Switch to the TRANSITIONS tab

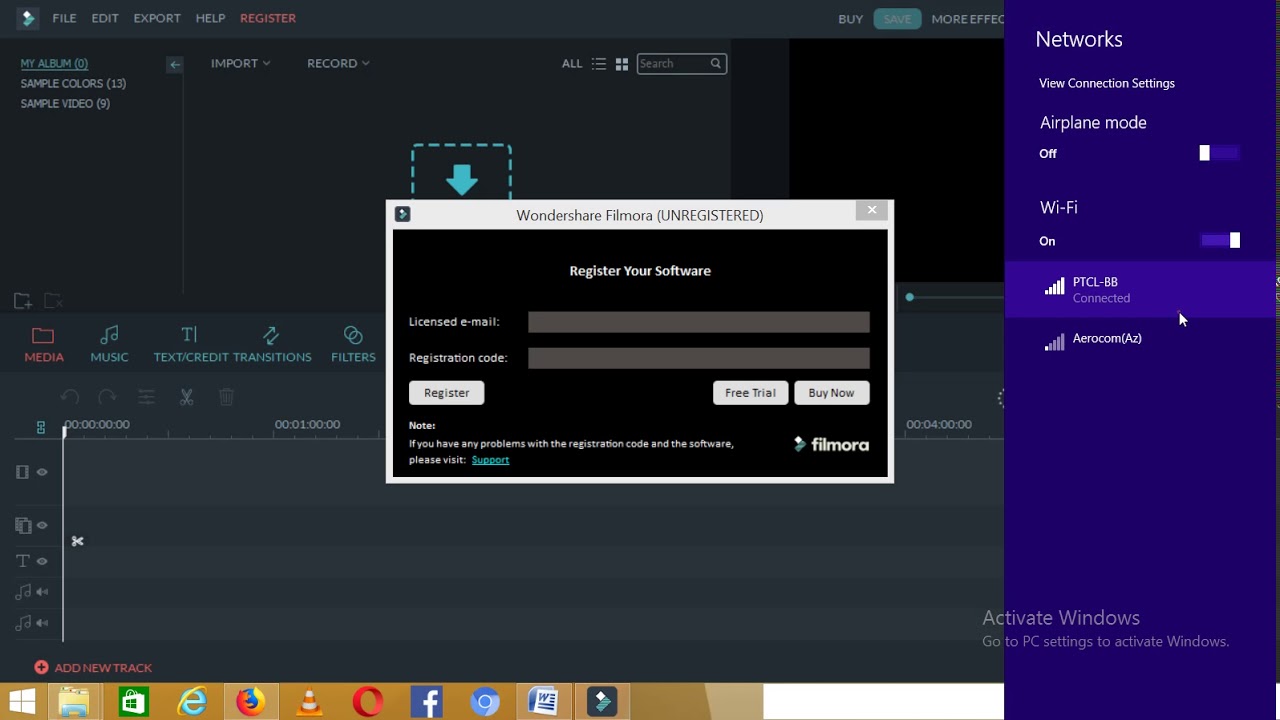(x=271, y=344)
